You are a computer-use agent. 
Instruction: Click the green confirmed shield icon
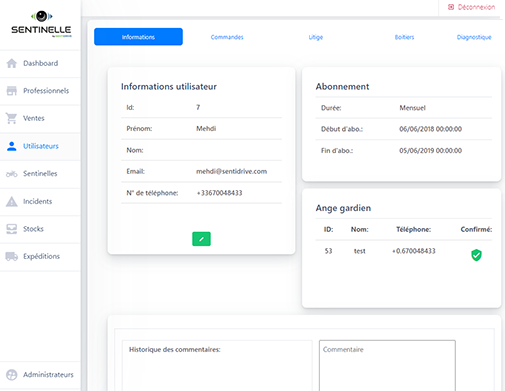pos(476,255)
